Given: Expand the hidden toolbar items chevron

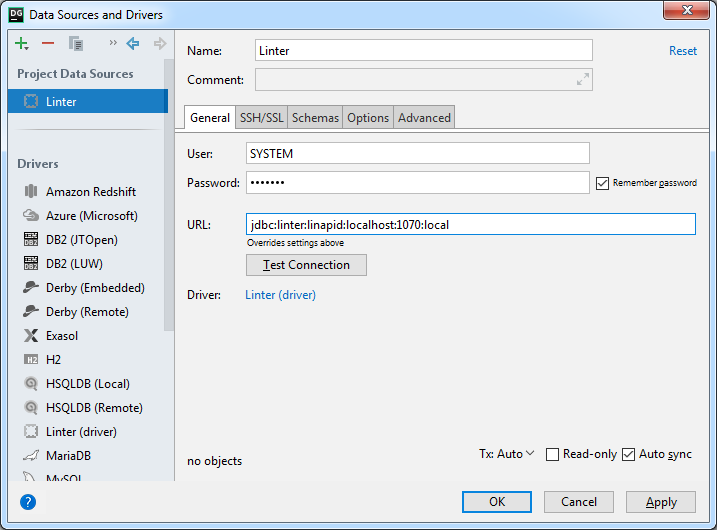Looking at the screenshot, I should (113, 44).
